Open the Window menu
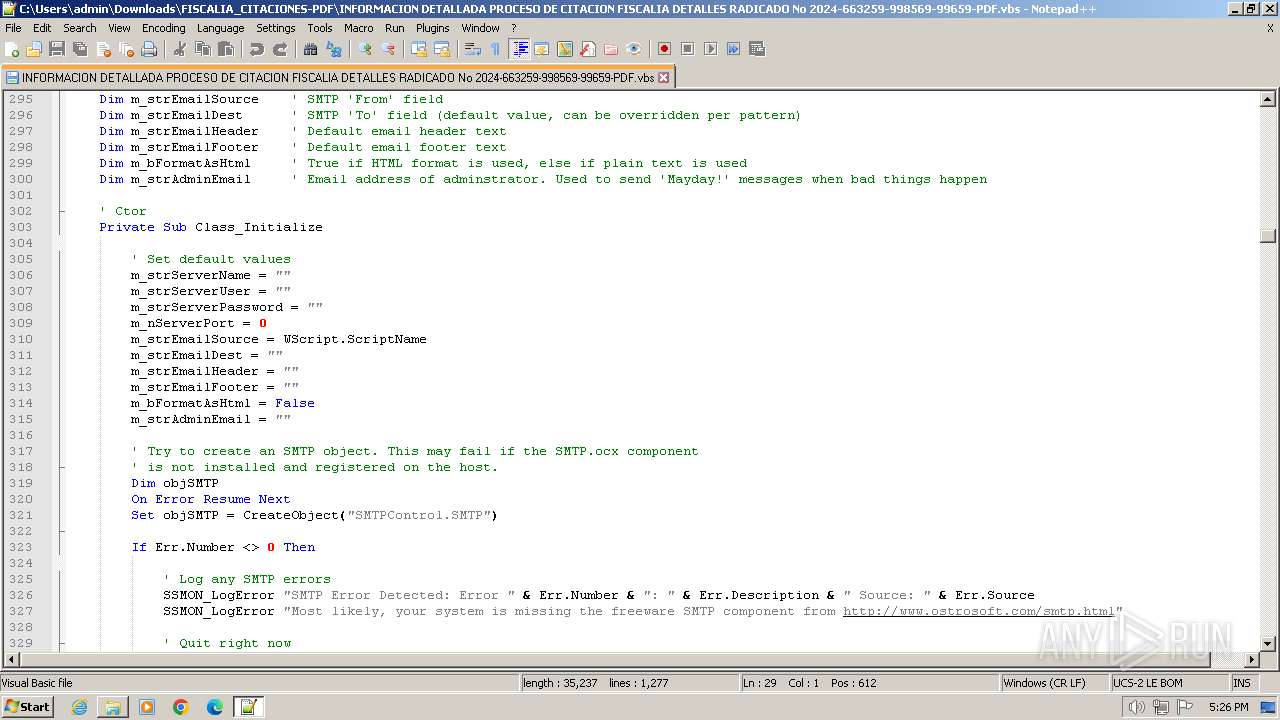The image size is (1280, 720). tap(481, 28)
